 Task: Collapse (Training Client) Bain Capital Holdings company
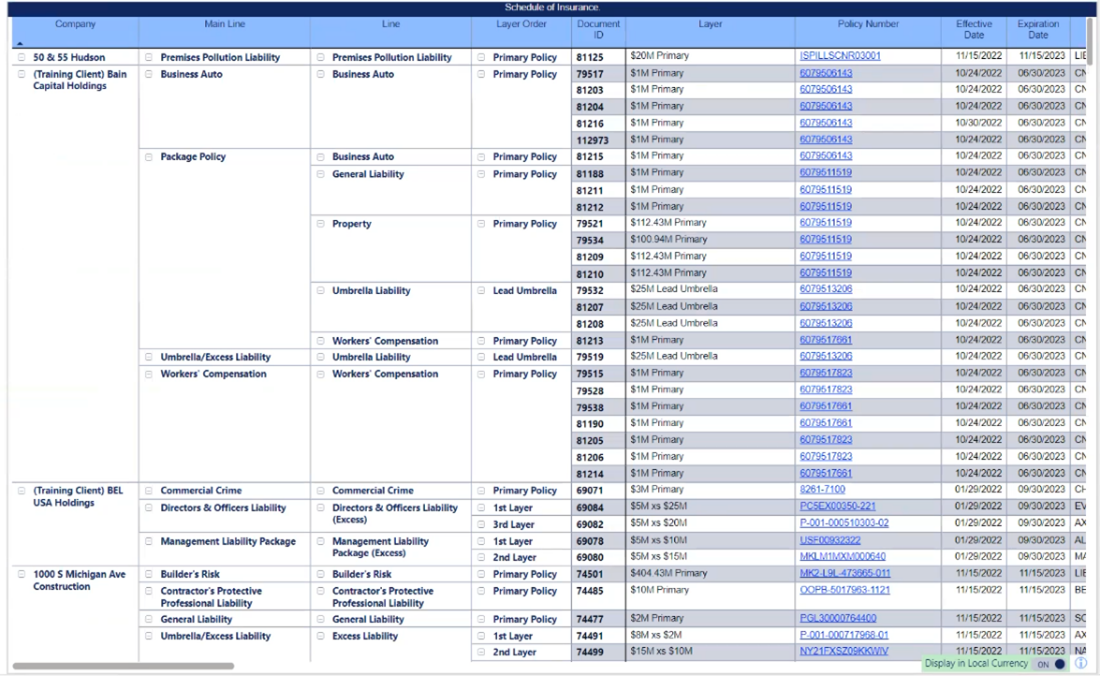tap(21, 74)
